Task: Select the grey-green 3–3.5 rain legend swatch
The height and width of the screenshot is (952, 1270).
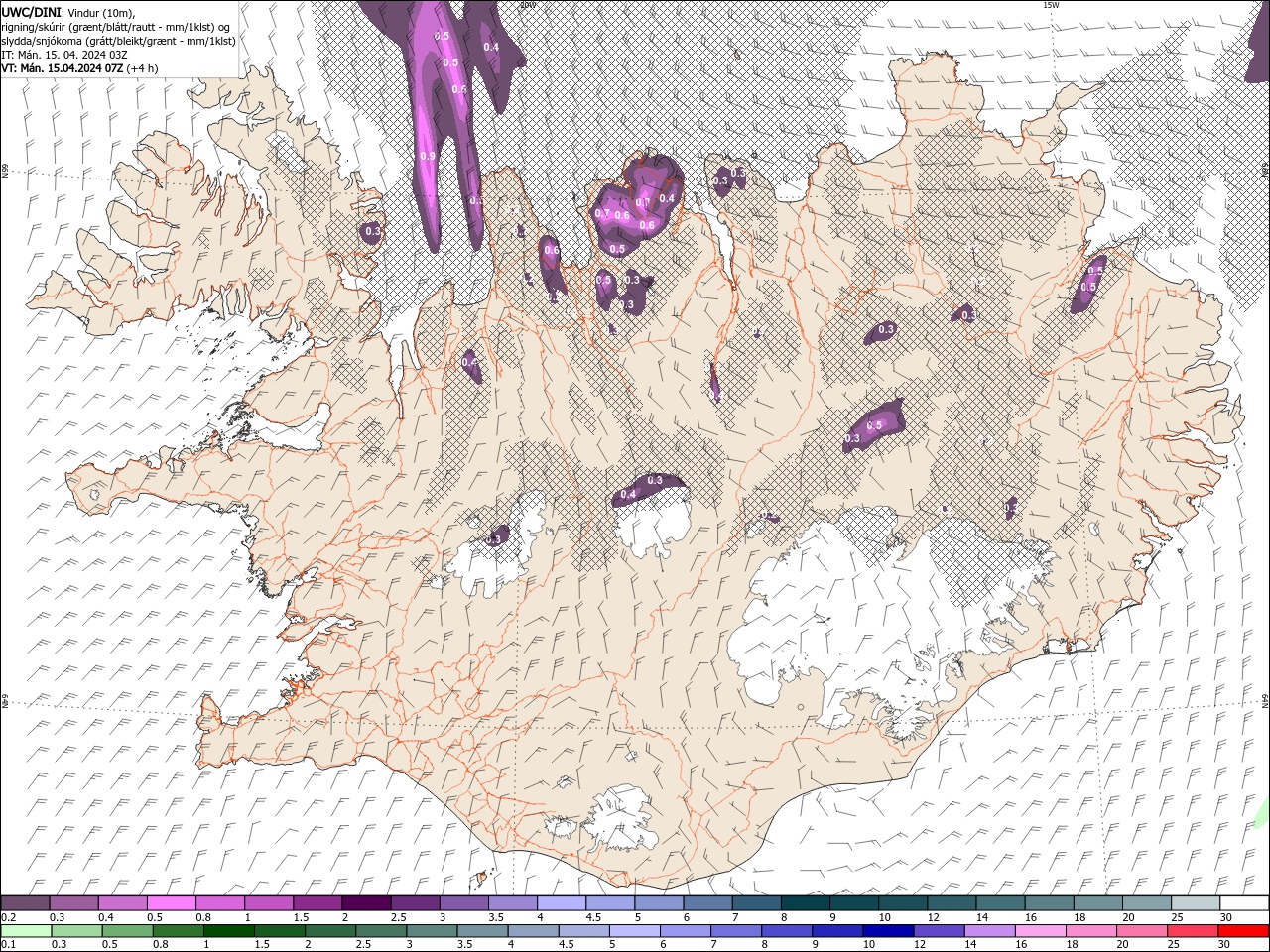Action: coord(432,931)
